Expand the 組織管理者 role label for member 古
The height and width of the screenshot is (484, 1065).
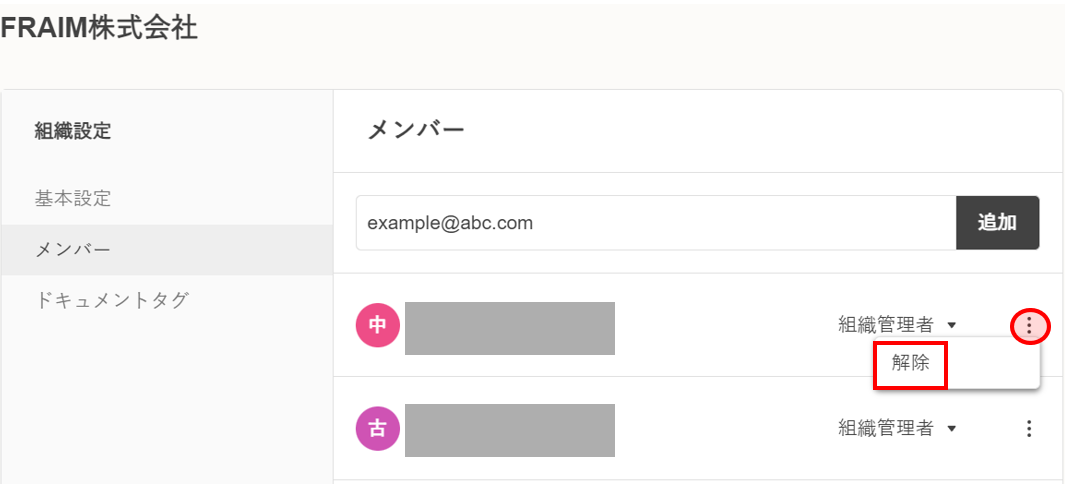(885, 429)
